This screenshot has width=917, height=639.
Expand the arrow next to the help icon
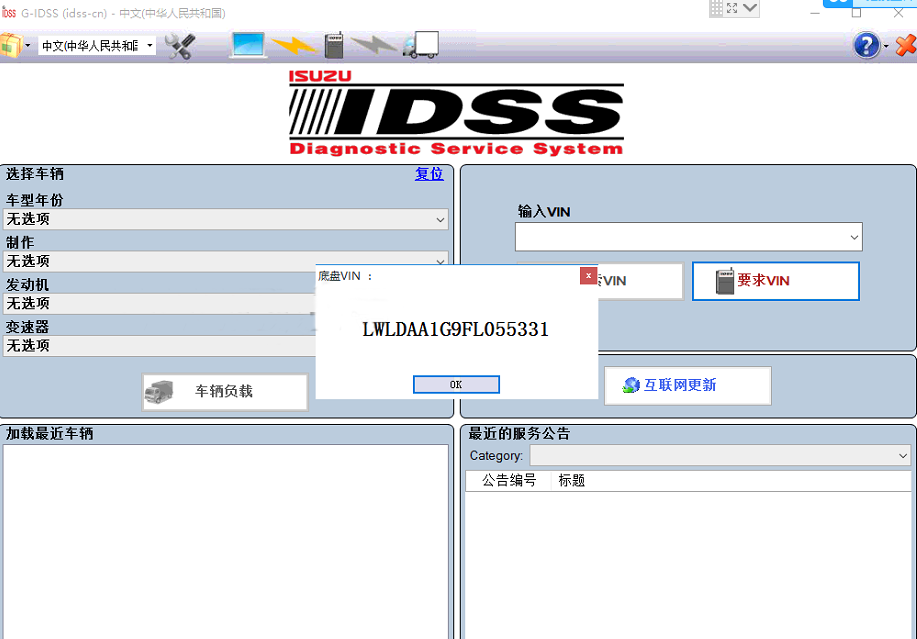pos(886,46)
